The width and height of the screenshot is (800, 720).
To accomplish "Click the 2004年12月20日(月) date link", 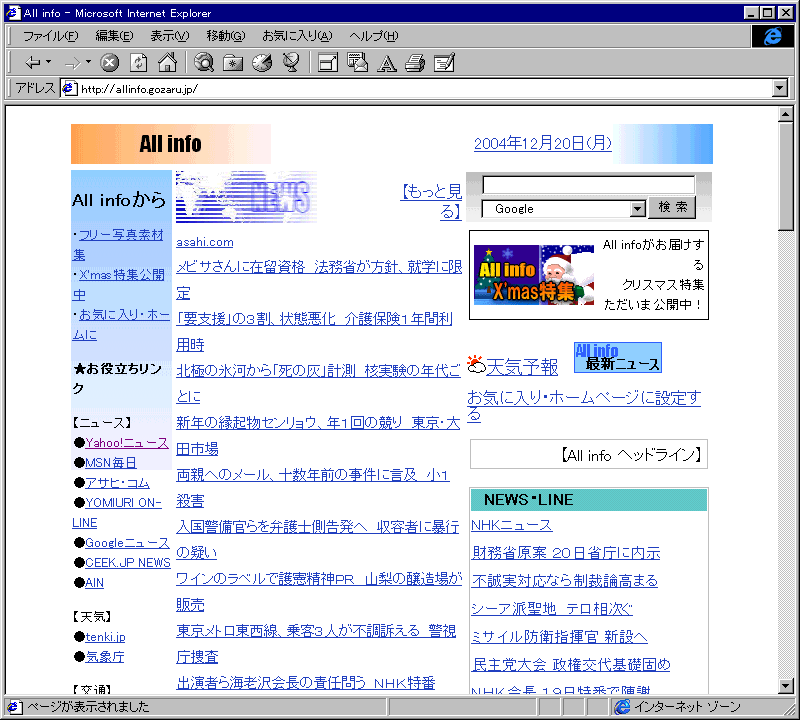I will point(543,143).
